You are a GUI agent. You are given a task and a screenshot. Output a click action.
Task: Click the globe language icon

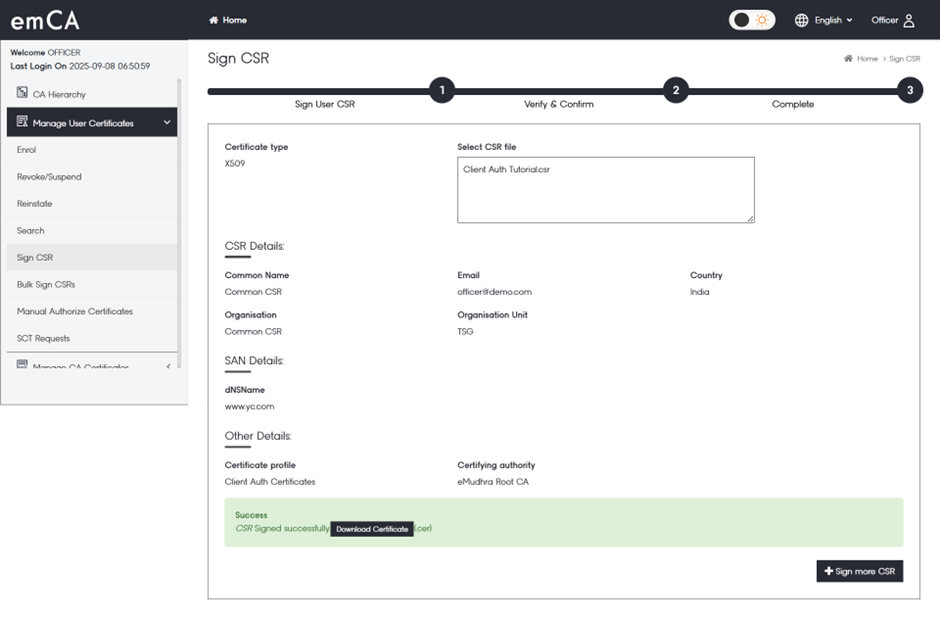click(801, 20)
